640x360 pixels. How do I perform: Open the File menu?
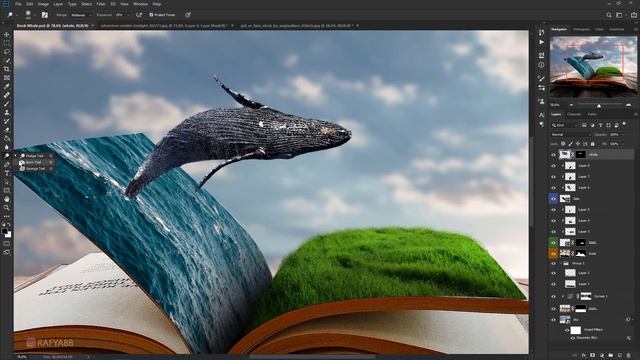coord(18,4)
